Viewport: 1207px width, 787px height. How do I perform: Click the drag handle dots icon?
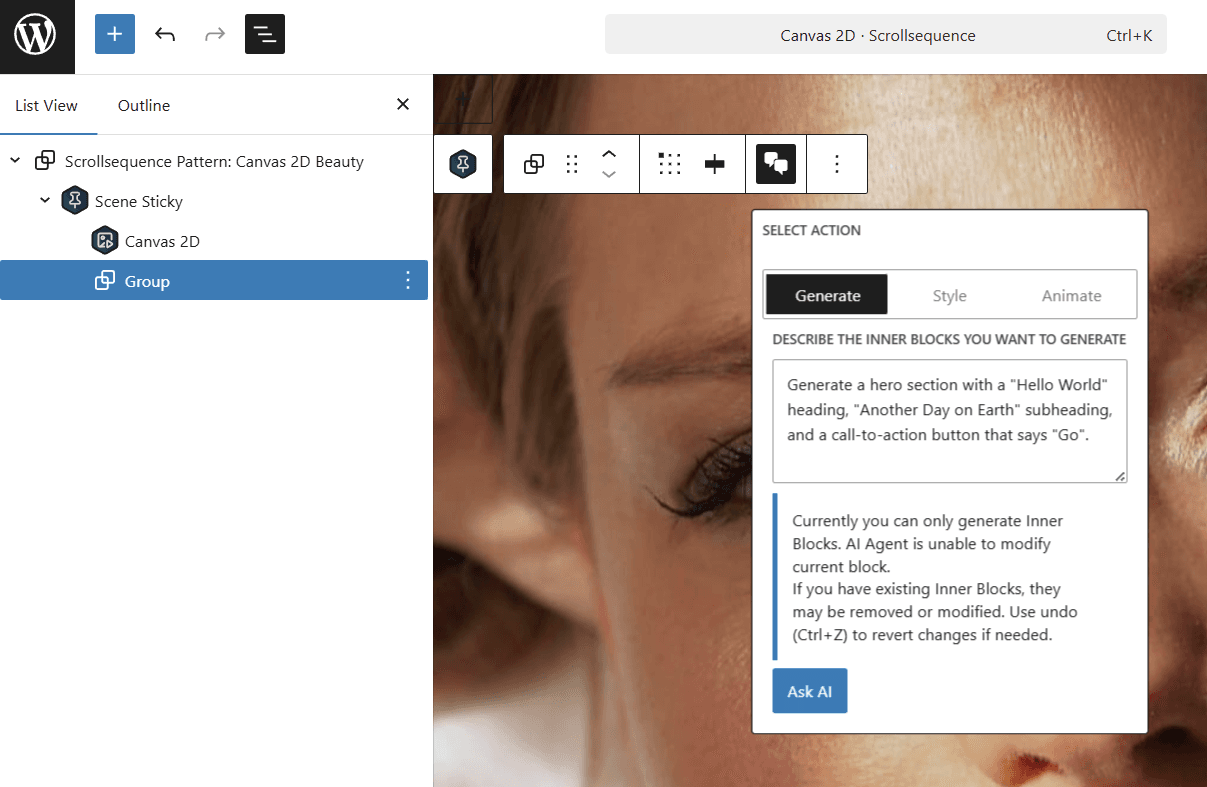click(x=572, y=164)
